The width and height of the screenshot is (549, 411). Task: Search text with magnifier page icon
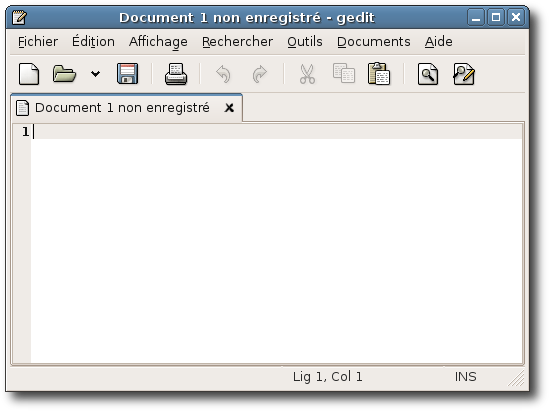click(428, 74)
